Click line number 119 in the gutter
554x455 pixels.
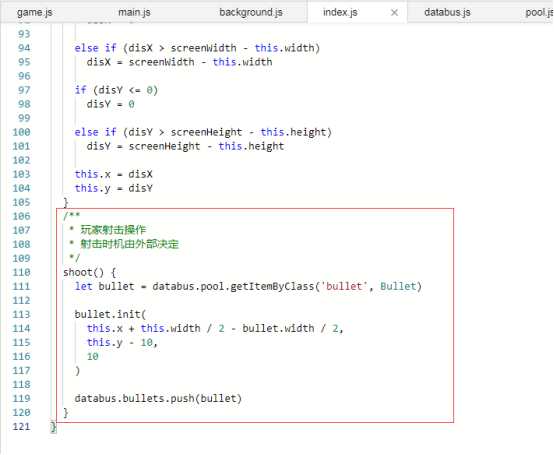21,398
